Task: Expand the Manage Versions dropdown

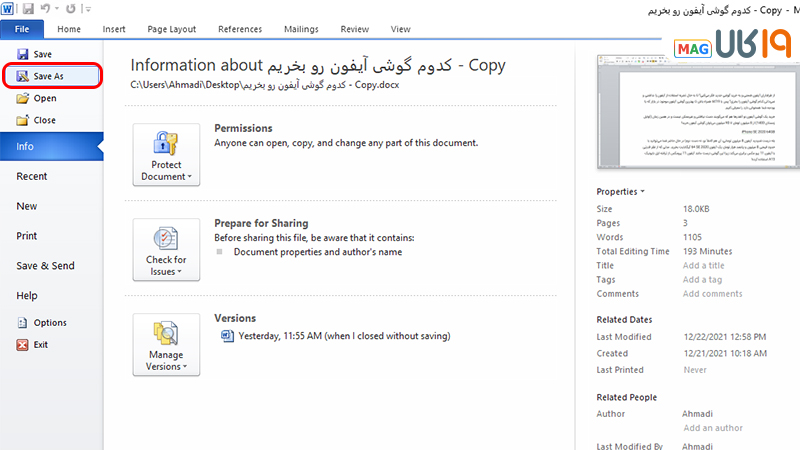Action: pyautogui.click(x=166, y=344)
